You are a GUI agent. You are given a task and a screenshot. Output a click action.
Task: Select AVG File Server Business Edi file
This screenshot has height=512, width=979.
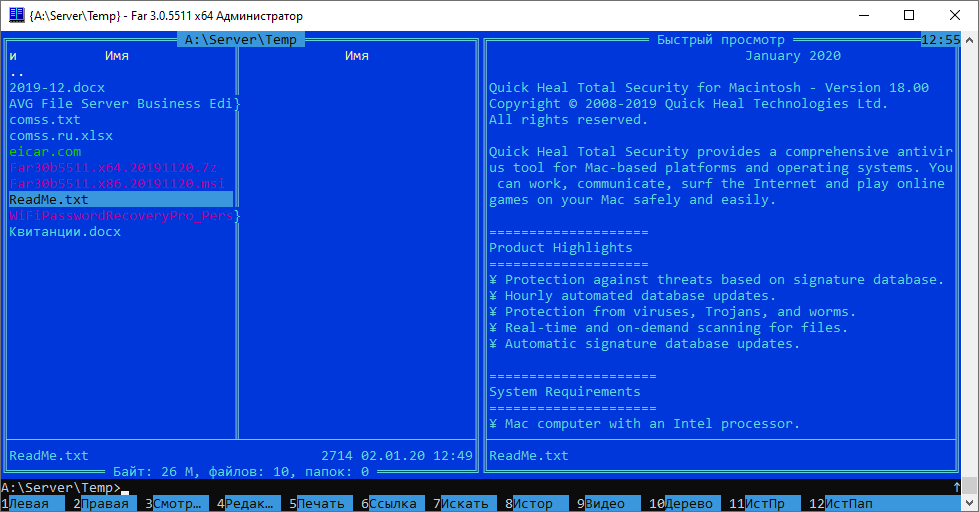point(121,104)
